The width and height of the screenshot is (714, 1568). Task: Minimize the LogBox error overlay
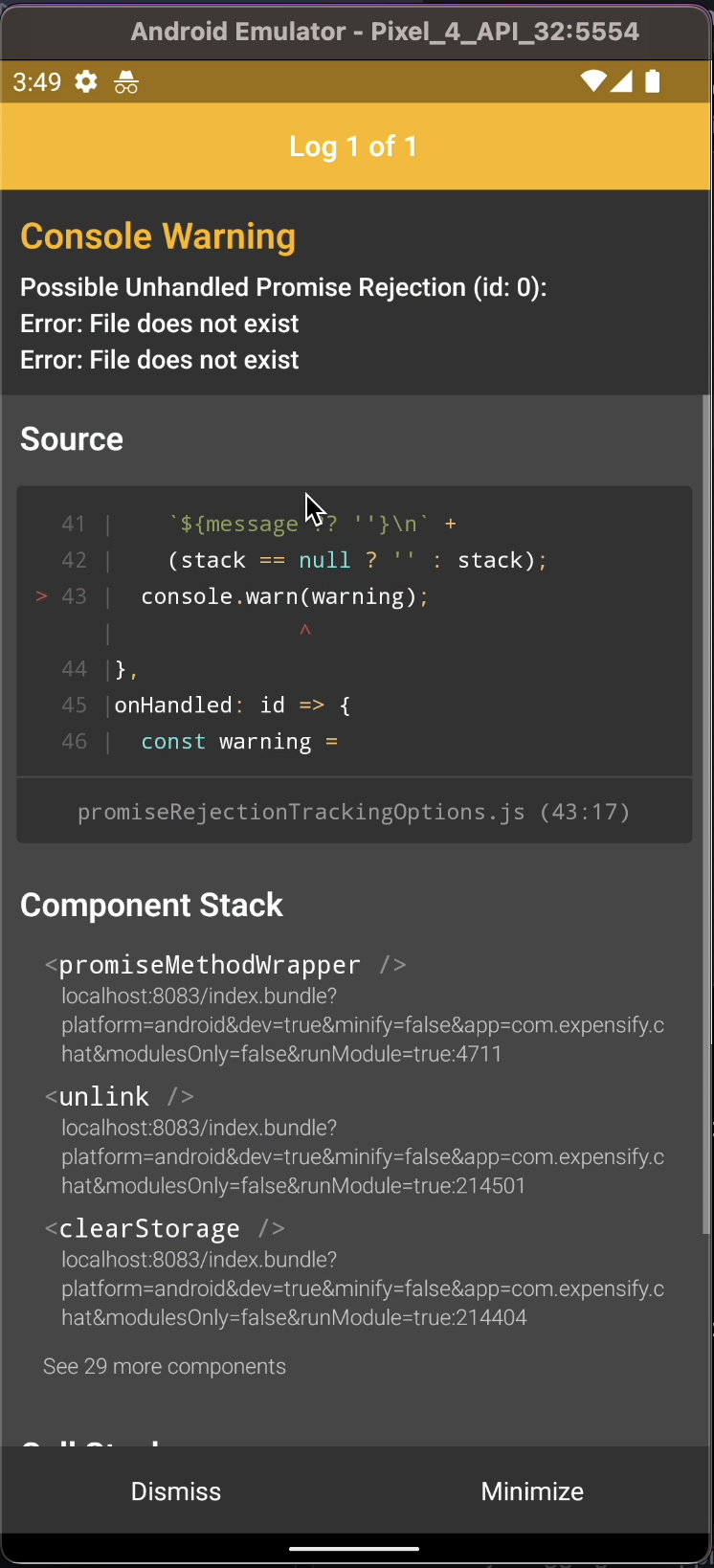point(532,1490)
